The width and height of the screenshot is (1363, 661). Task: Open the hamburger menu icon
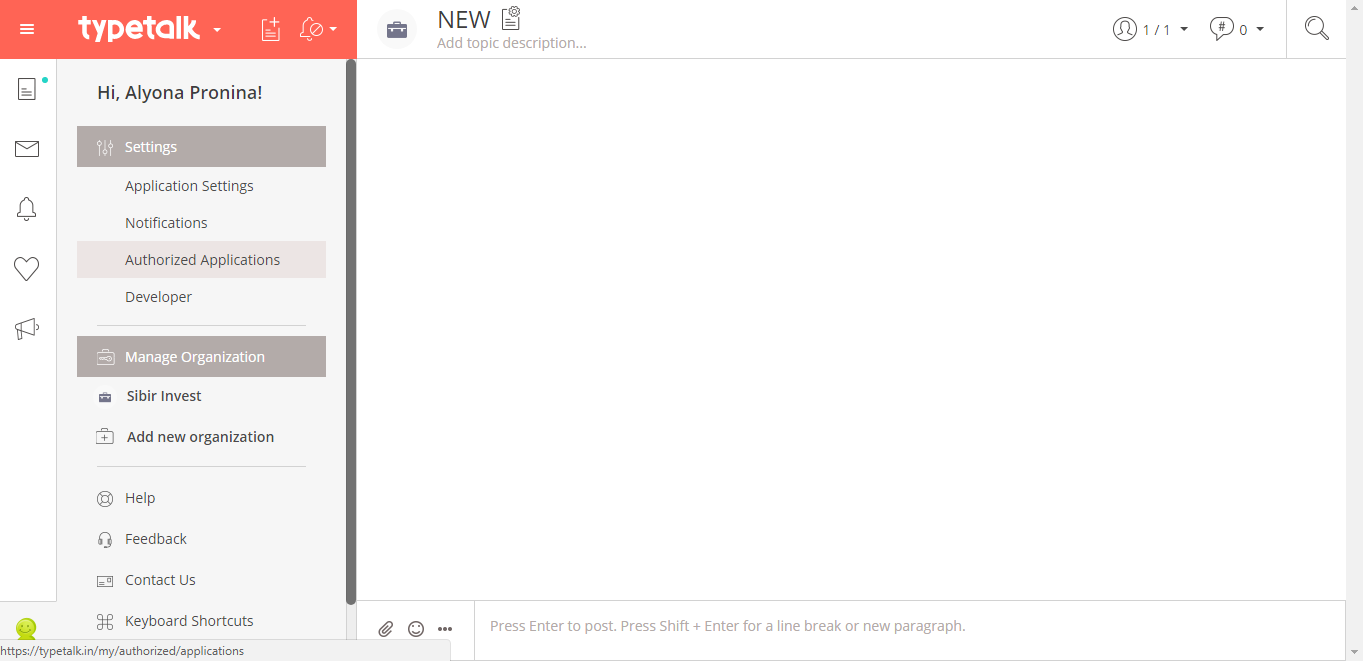point(27,29)
